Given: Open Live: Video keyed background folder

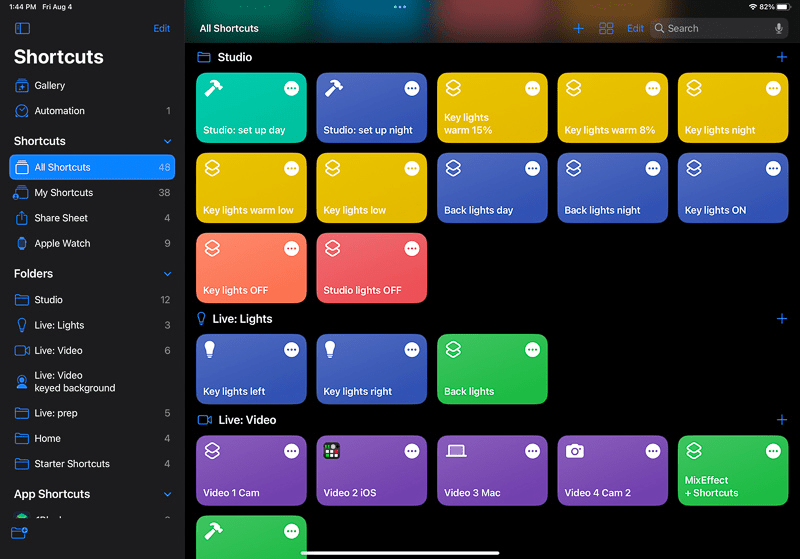Looking at the screenshot, I should tap(92, 382).
